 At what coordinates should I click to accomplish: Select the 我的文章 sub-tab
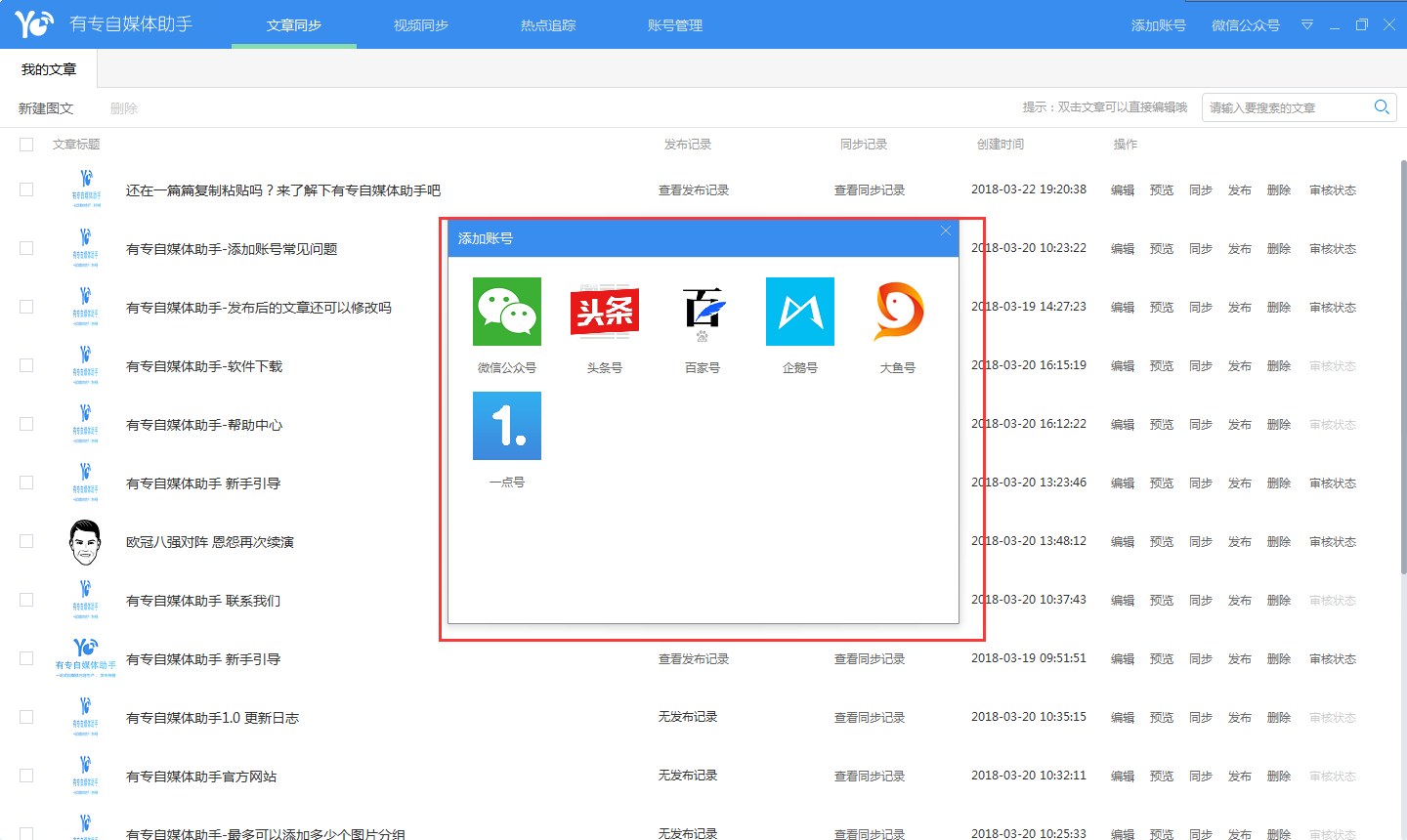tap(49, 69)
